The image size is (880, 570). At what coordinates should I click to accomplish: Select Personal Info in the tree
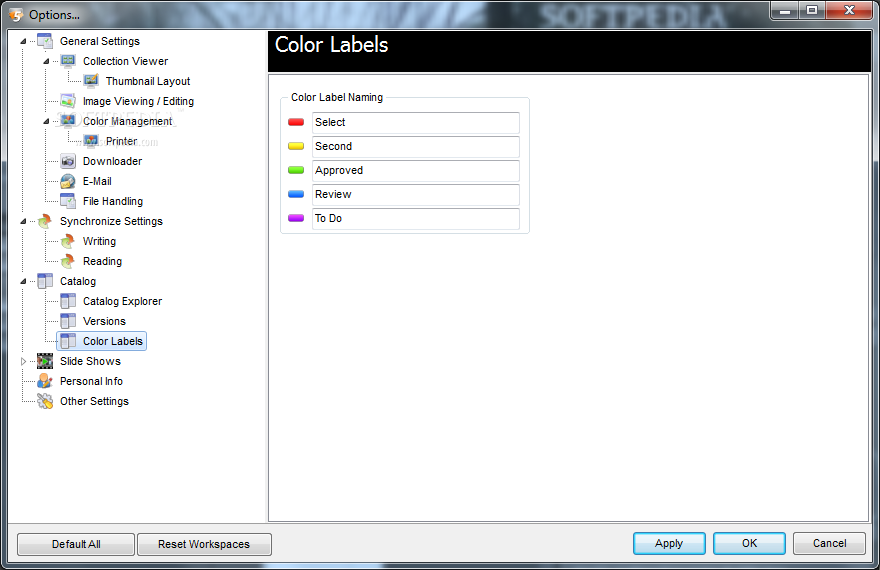[91, 381]
